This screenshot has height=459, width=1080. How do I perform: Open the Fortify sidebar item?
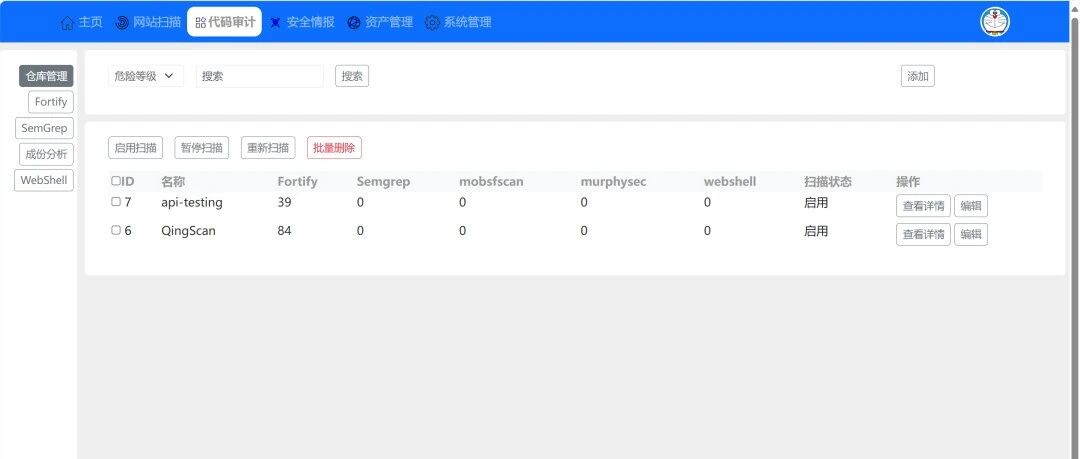pyautogui.click(x=51, y=102)
